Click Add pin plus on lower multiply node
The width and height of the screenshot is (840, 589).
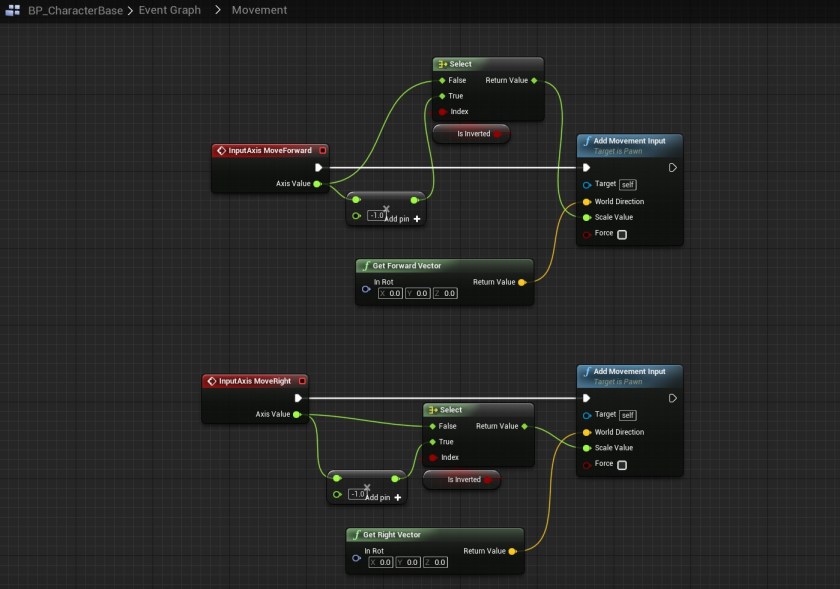[397, 497]
